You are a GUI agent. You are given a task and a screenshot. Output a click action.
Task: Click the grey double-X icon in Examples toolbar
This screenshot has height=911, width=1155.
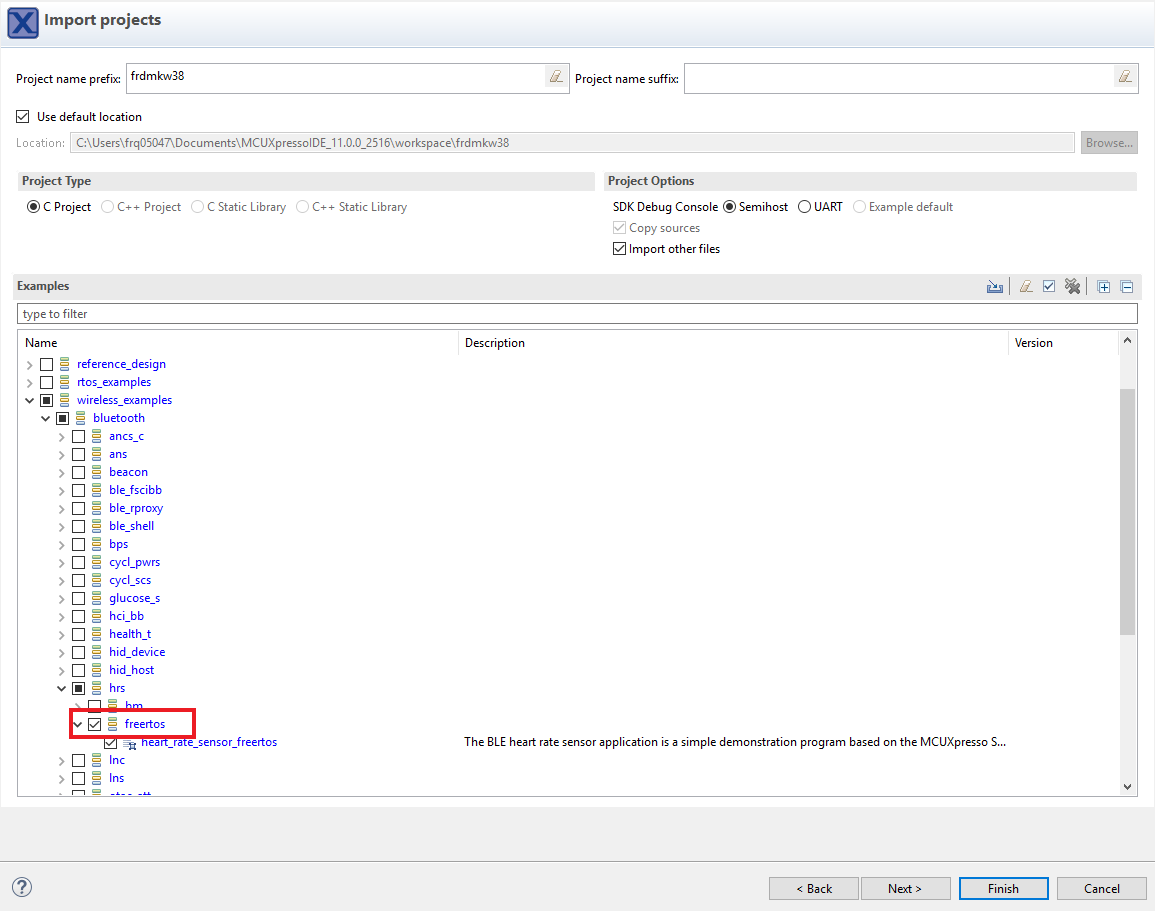(1072, 287)
